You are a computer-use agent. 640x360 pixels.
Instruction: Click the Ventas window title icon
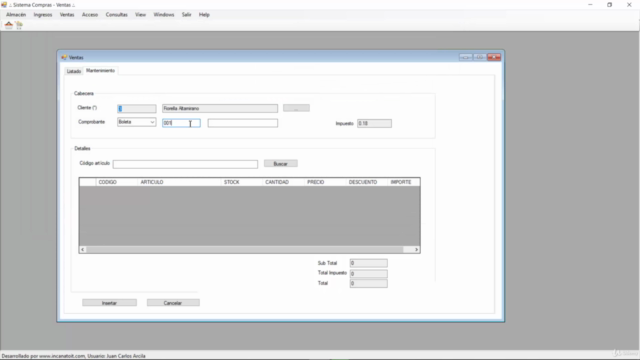(64, 58)
